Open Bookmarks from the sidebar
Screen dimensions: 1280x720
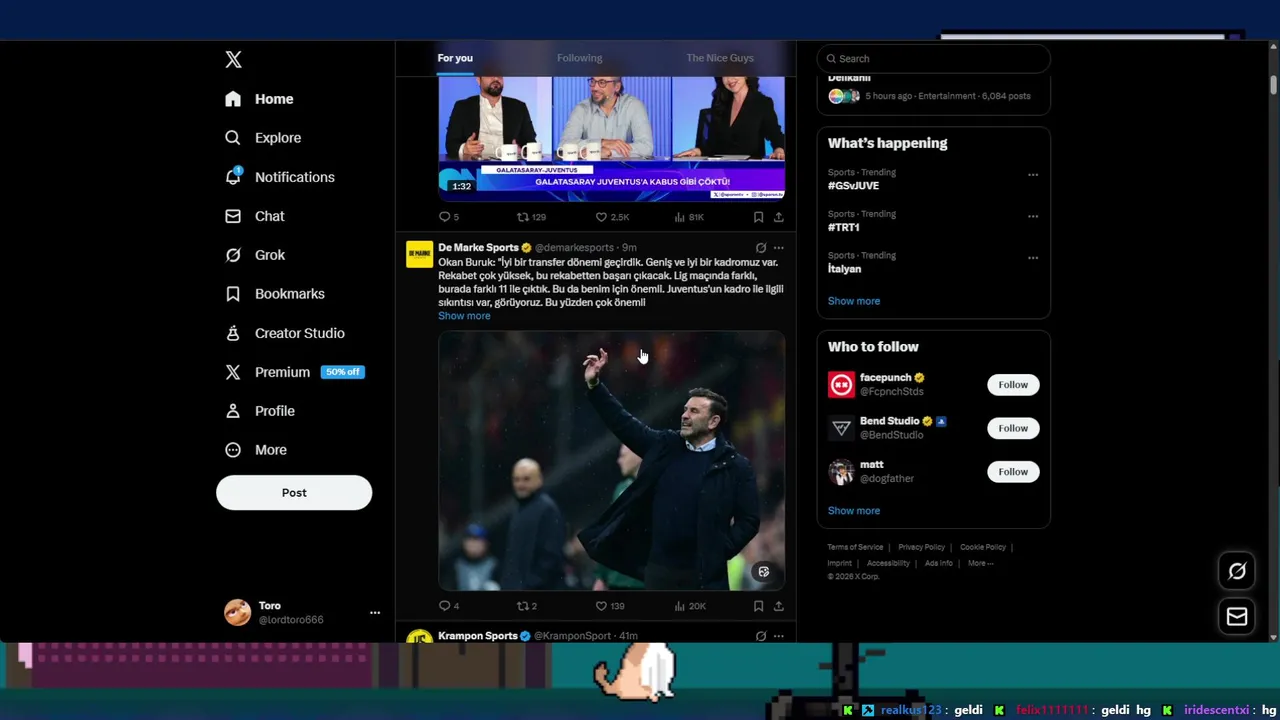pos(275,294)
